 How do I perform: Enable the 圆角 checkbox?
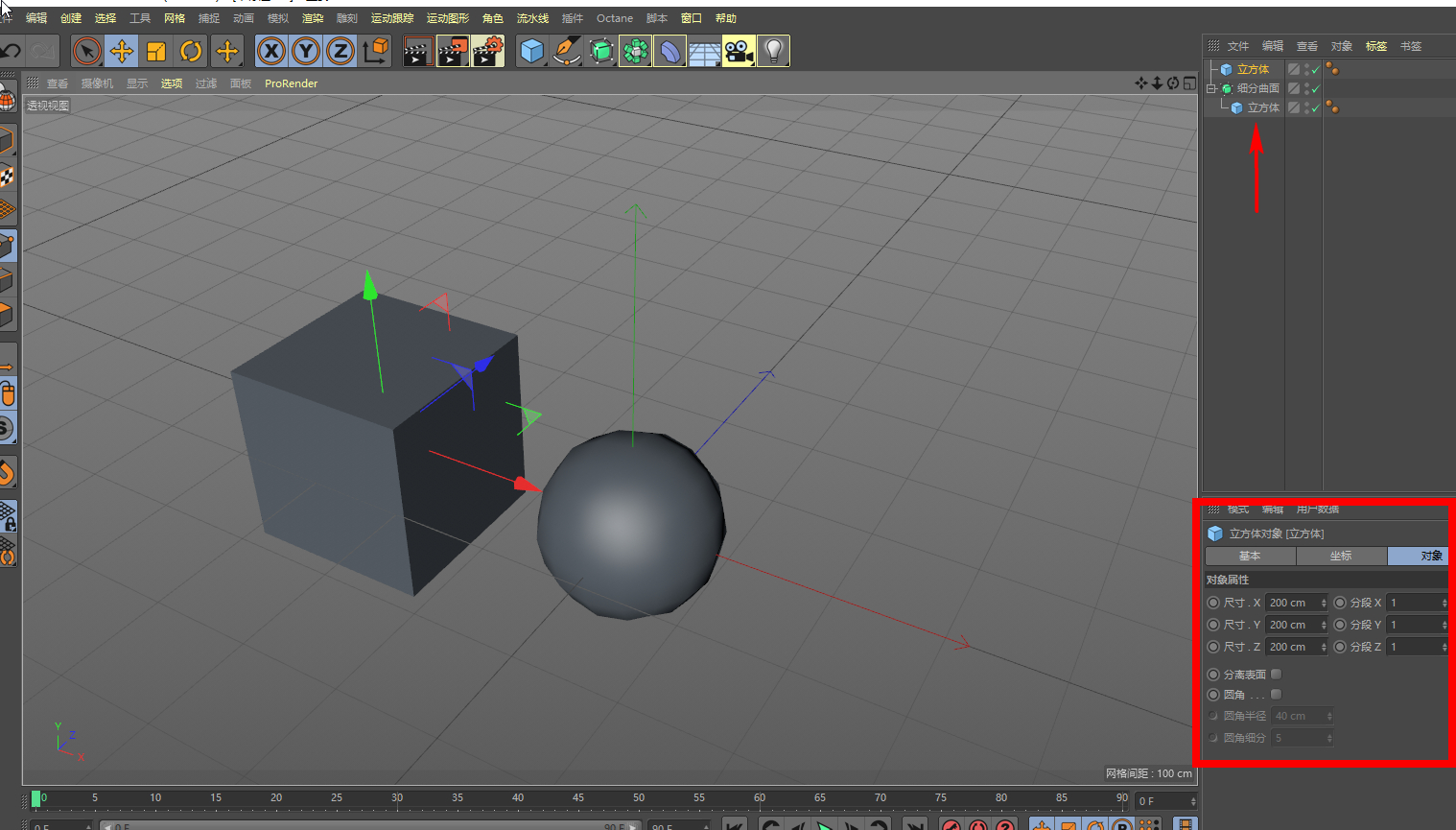click(x=1276, y=695)
